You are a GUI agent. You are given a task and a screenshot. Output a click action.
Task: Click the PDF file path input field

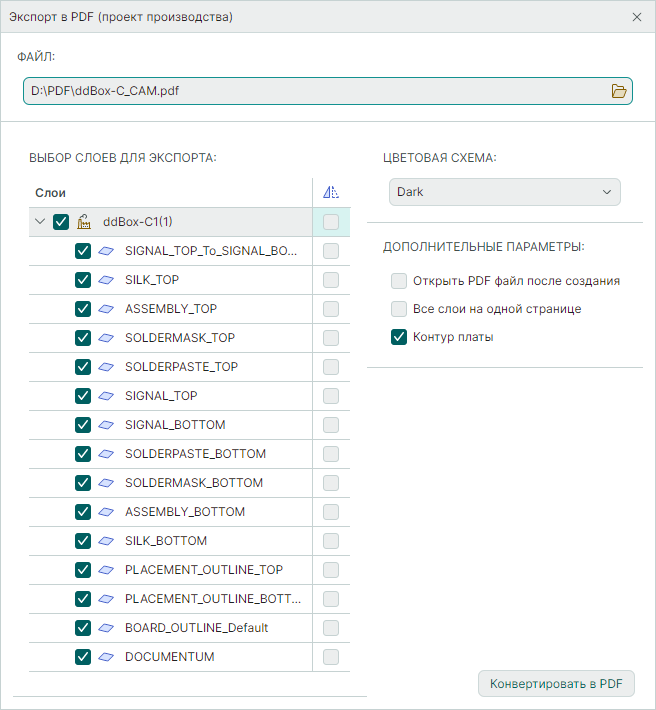tap(310, 91)
